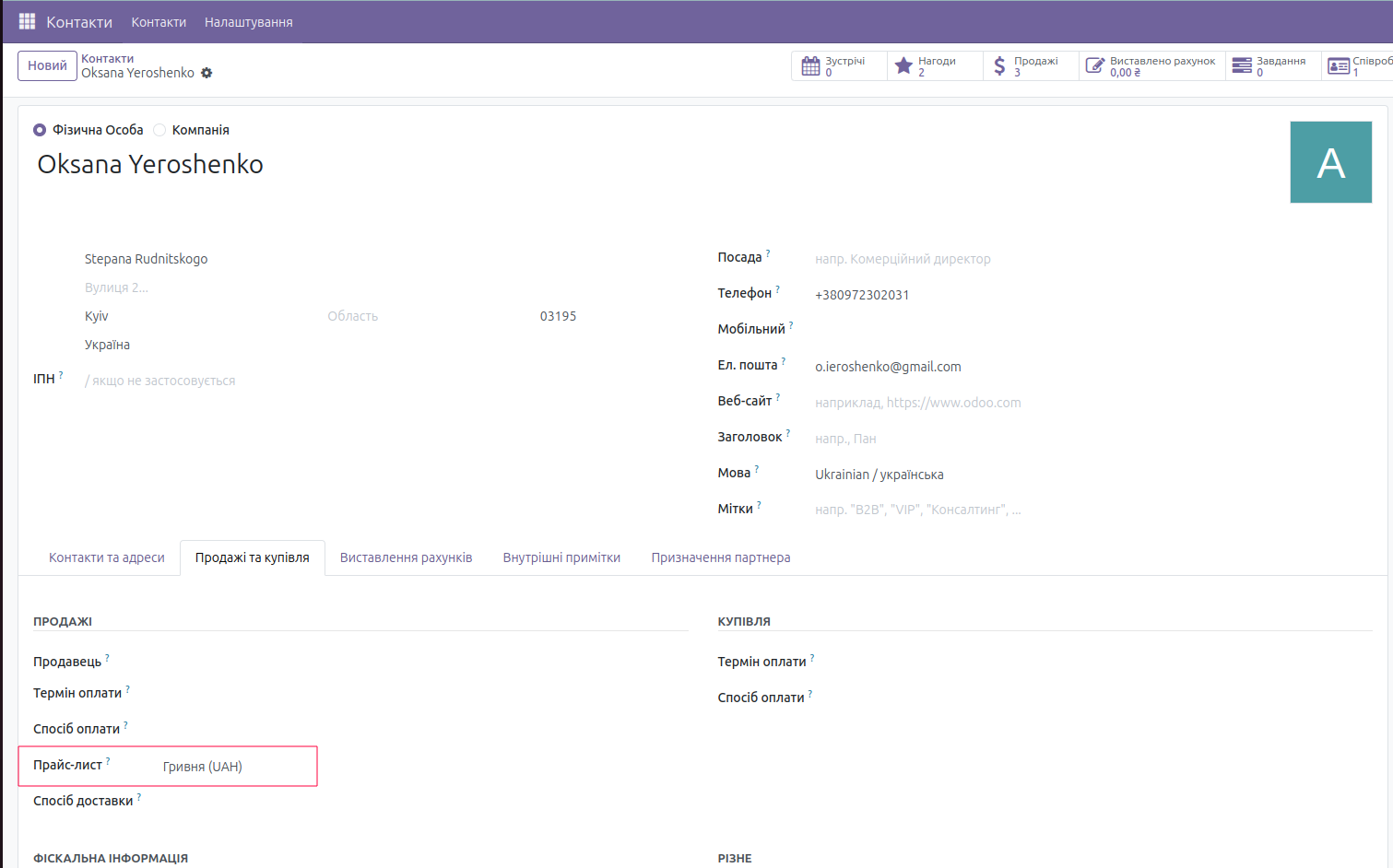Viewport: 1393px width, 868px height.
Task: Click help tooltip next to Мітки label
Action: (759, 505)
